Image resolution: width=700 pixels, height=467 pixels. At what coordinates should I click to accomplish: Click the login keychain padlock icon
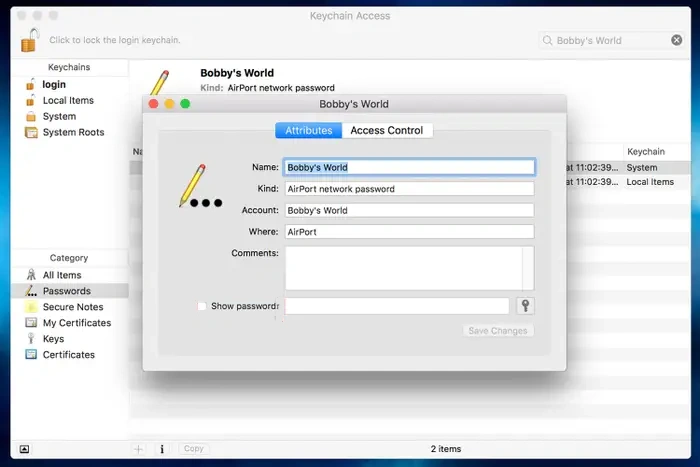click(x=30, y=84)
